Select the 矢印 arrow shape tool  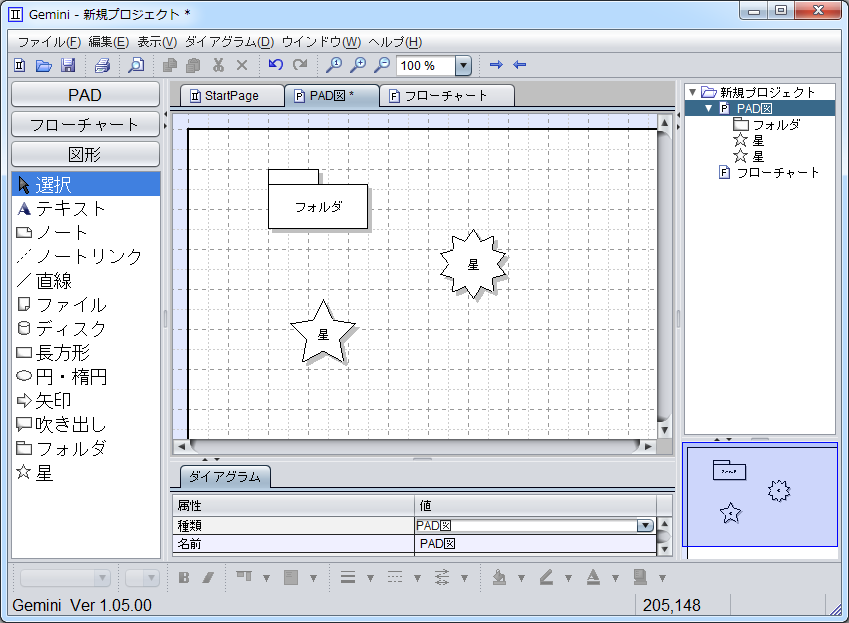(x=86, y=400)
